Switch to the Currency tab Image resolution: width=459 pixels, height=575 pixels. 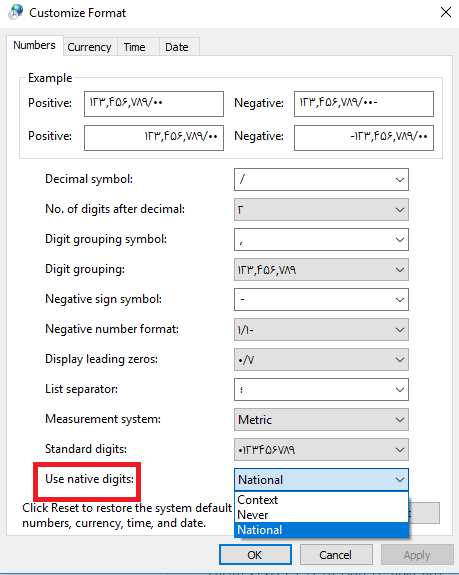point(89,47)
